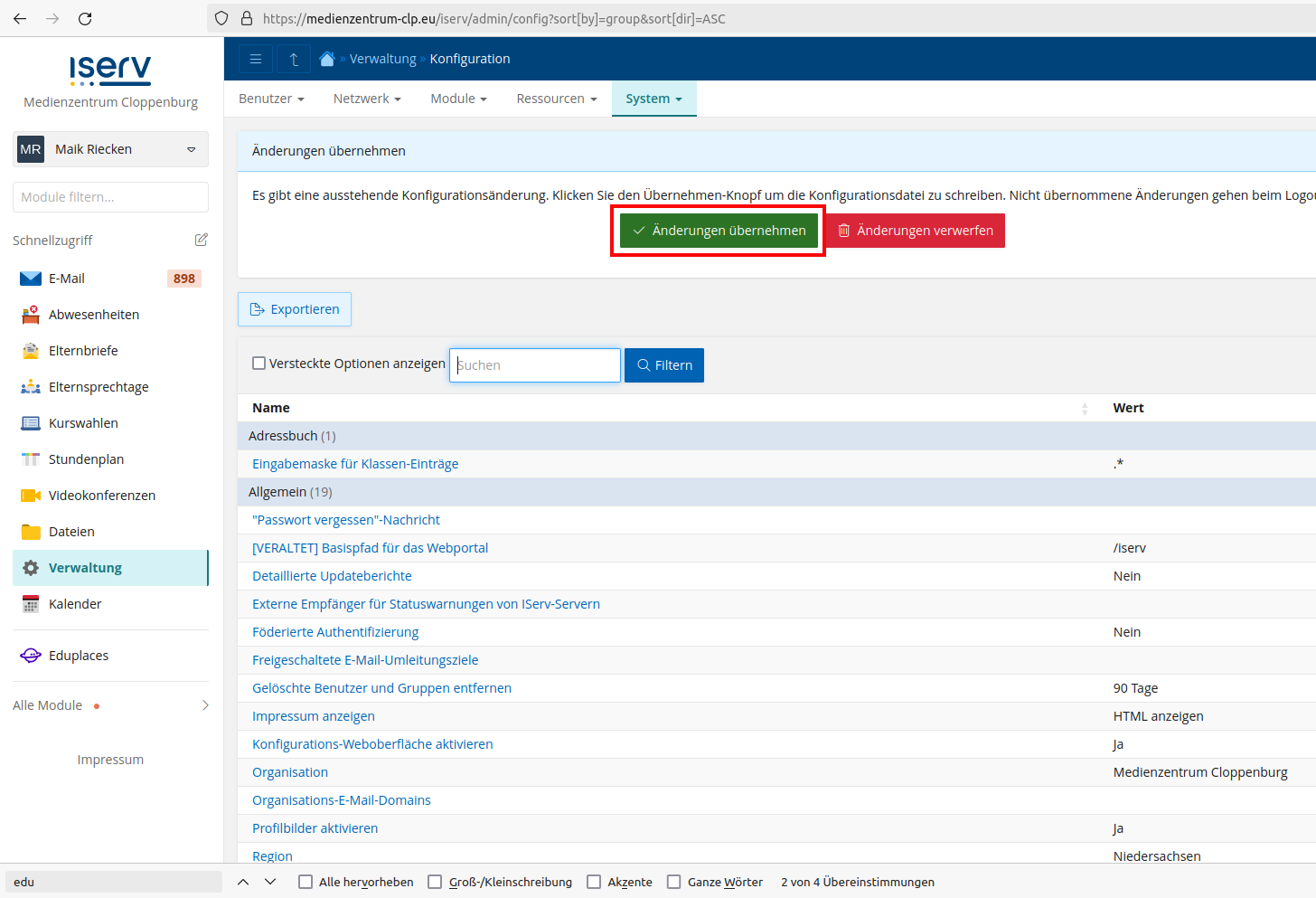Open the Ressourcen menu
Image resolution: width=1316 pixels, height=898 pixels.
point(556,99)
